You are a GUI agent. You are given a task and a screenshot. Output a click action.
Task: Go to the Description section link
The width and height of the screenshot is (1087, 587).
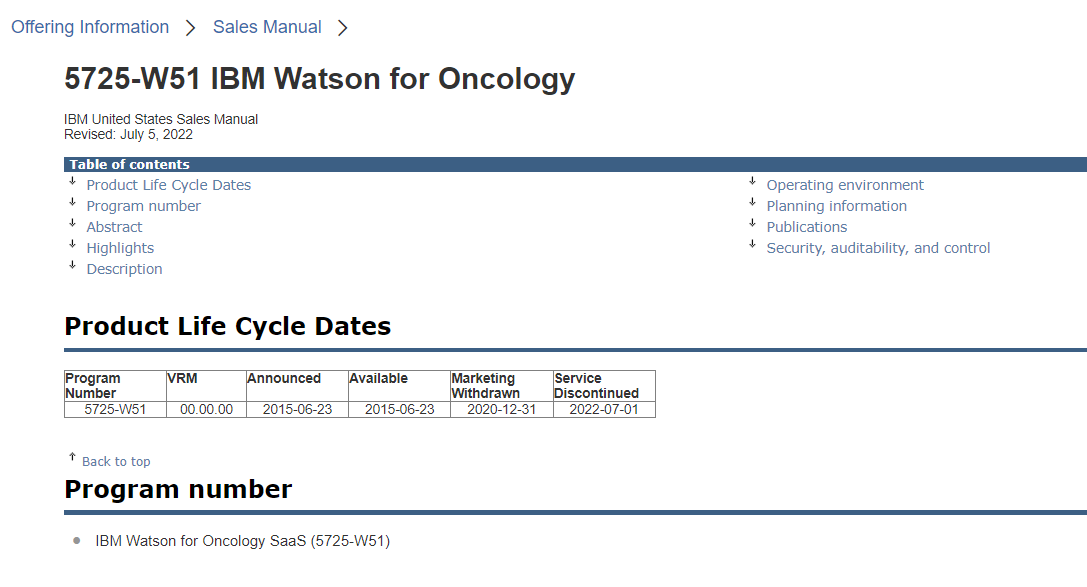[124, 269]
